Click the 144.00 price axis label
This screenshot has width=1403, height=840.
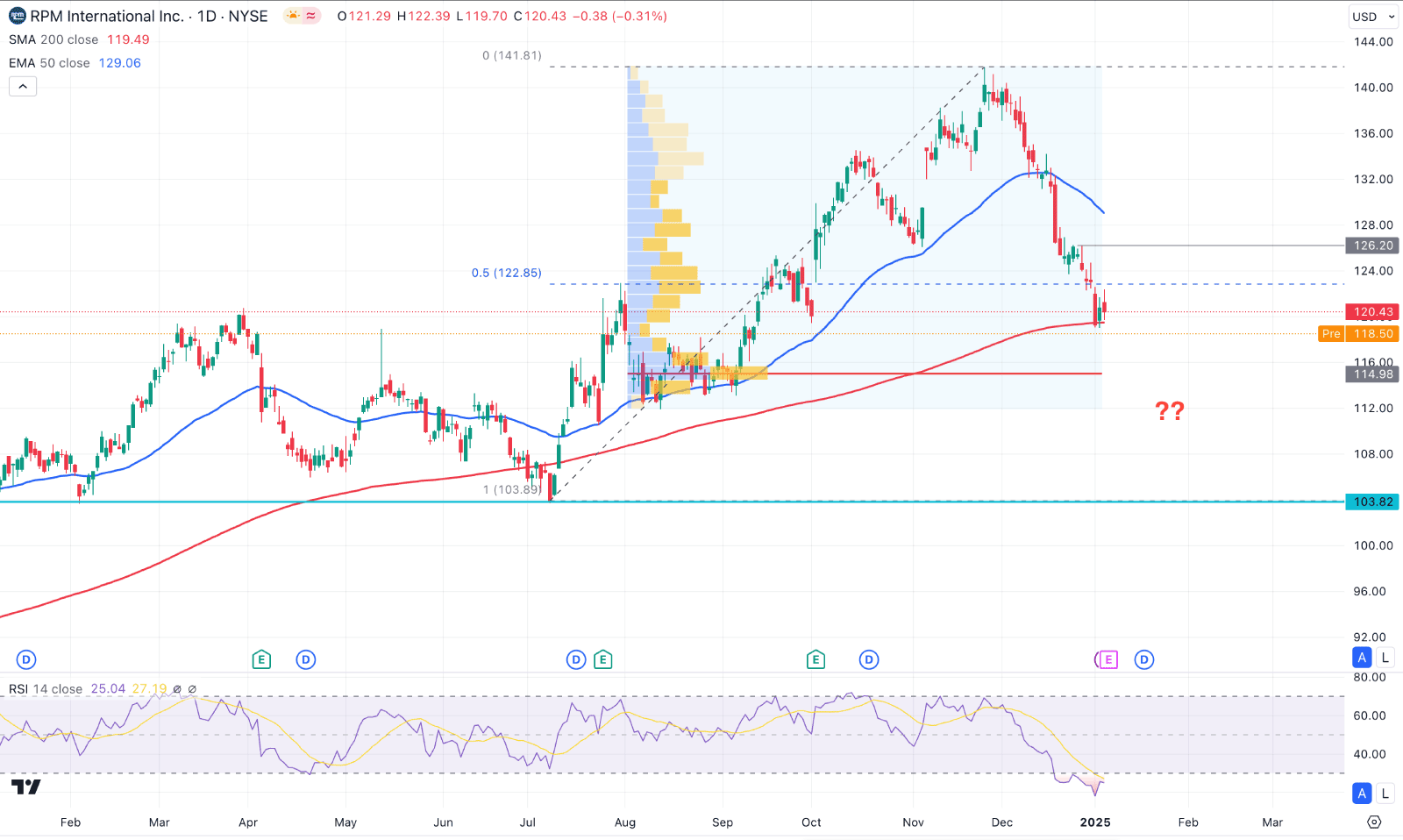coord(1373,41)
